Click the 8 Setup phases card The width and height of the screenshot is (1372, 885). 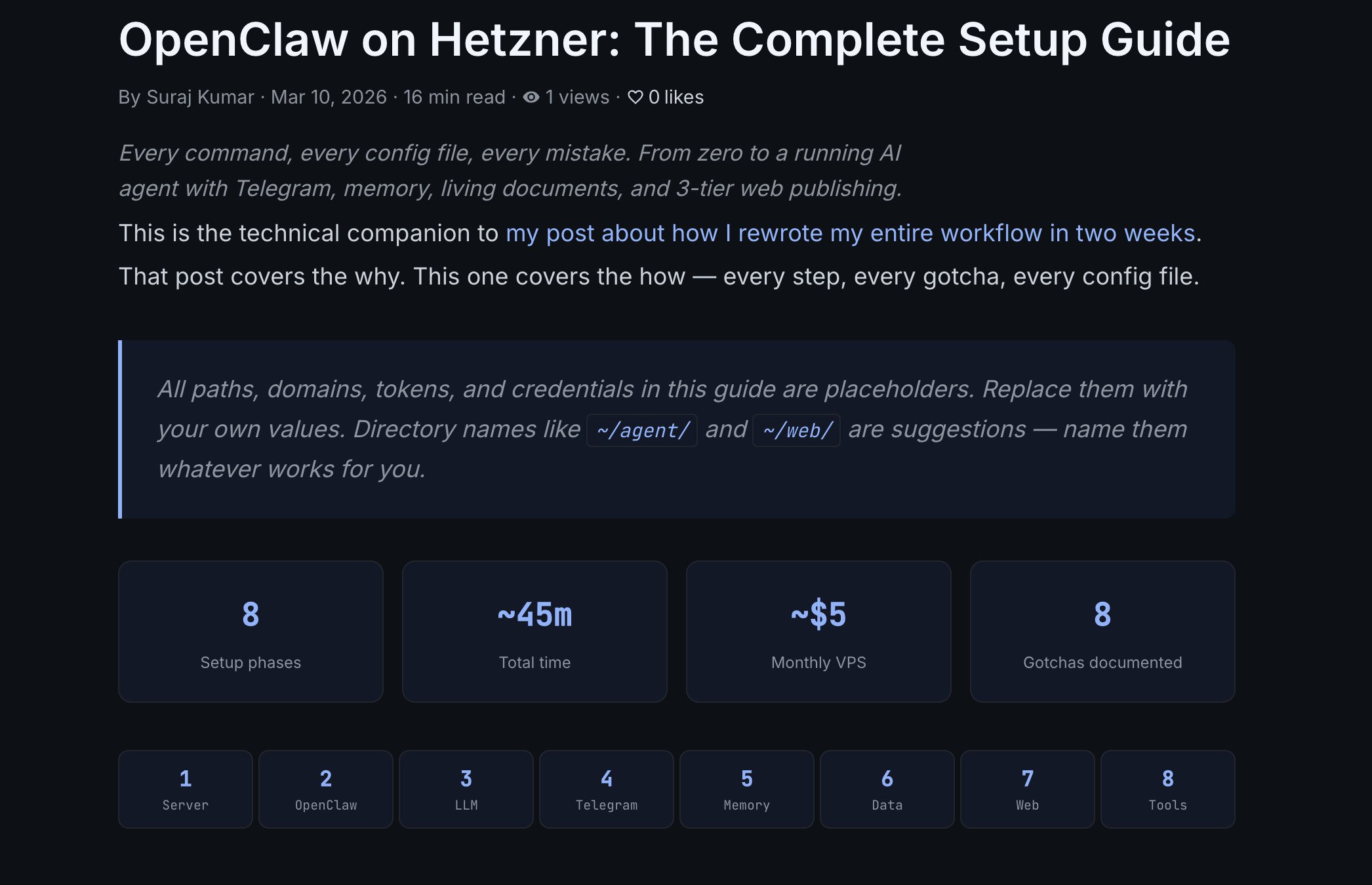click(251, 631)
